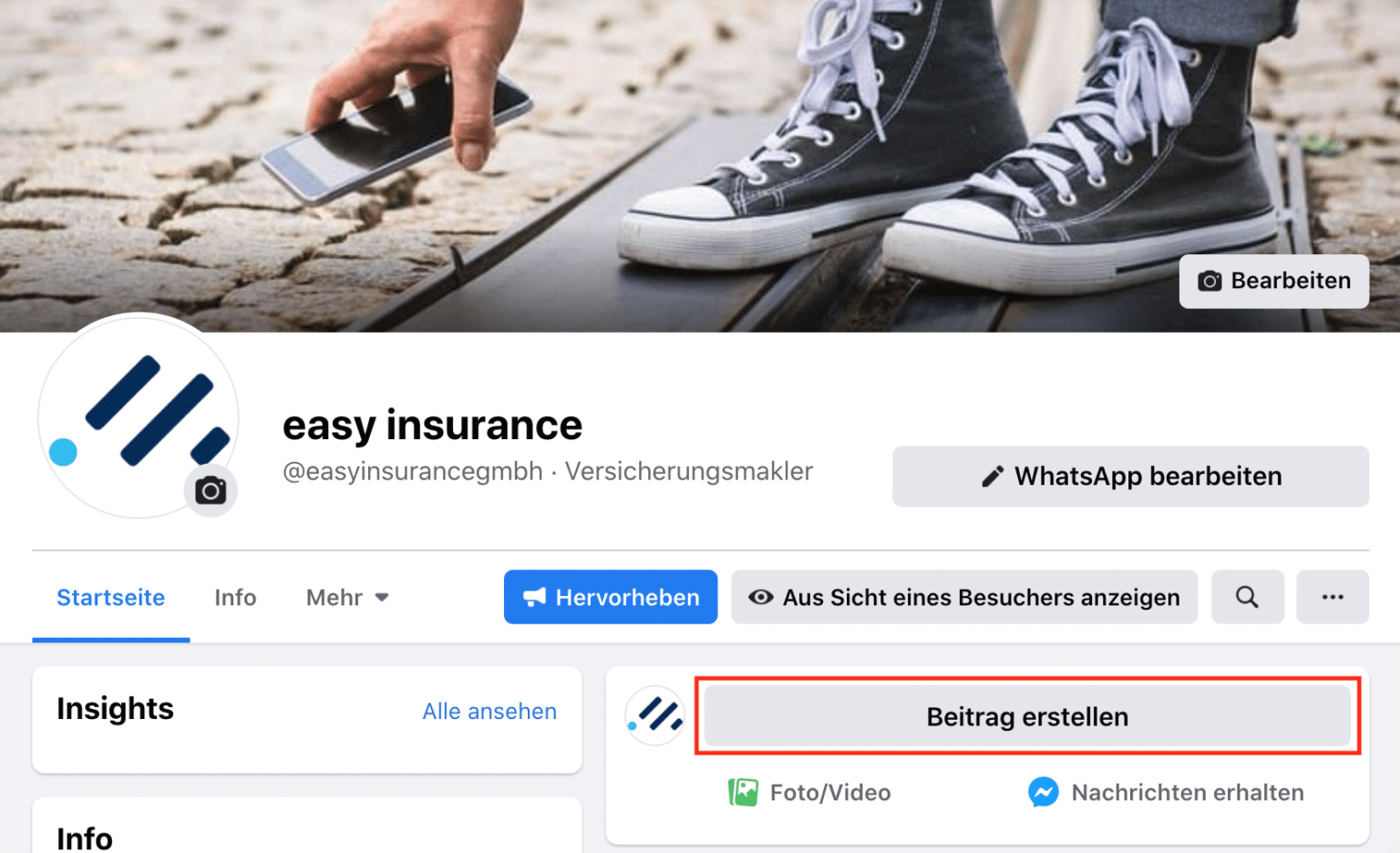Click Bearbeiten on the cover photo
The height and width of the screenshot is (853, 1400).
click(x=1273, y=281)
